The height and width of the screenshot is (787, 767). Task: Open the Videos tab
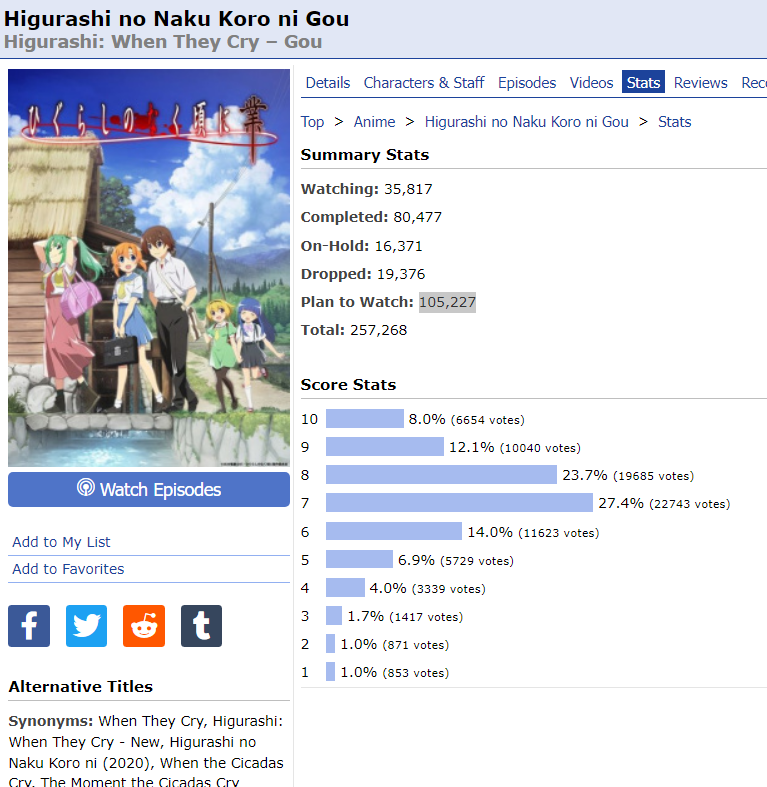592,83
